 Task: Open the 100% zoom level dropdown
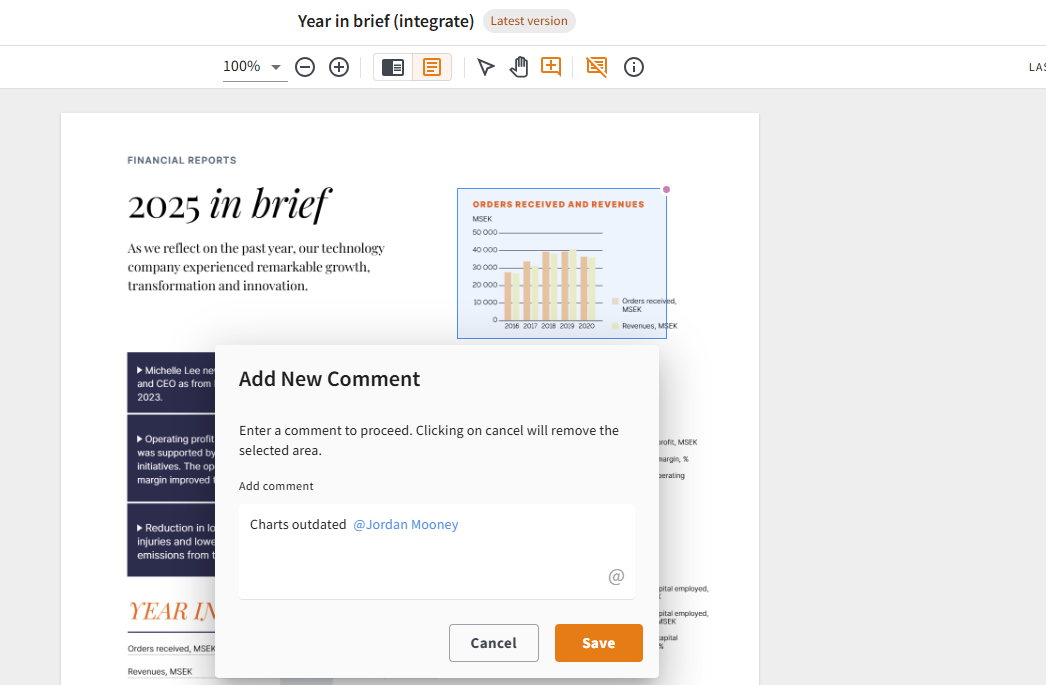(255, 67)
